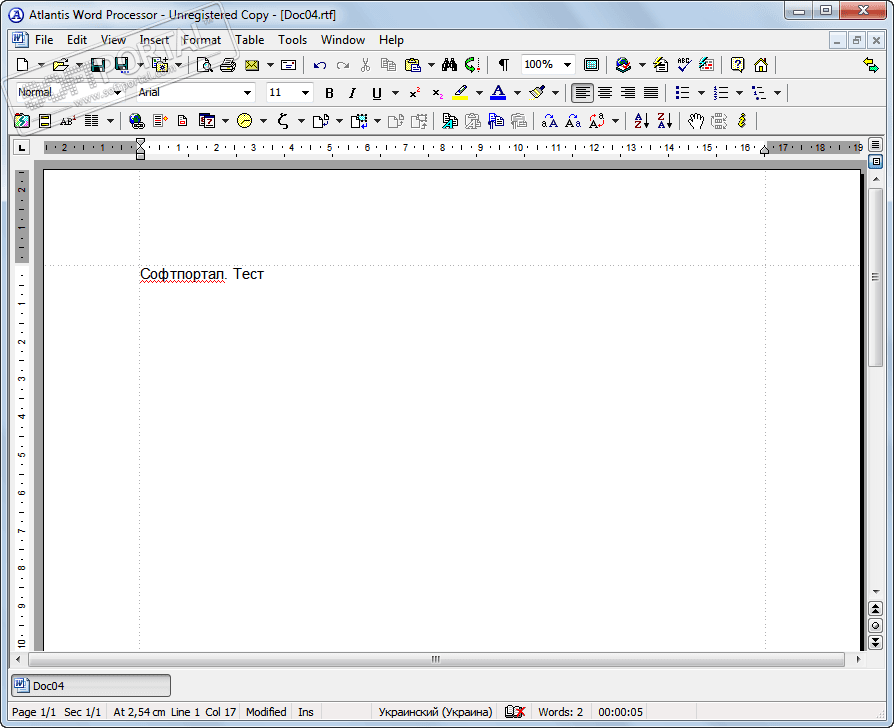Apply subscript formatting
The width and height of the screenshot is (894, 728).
437,93
